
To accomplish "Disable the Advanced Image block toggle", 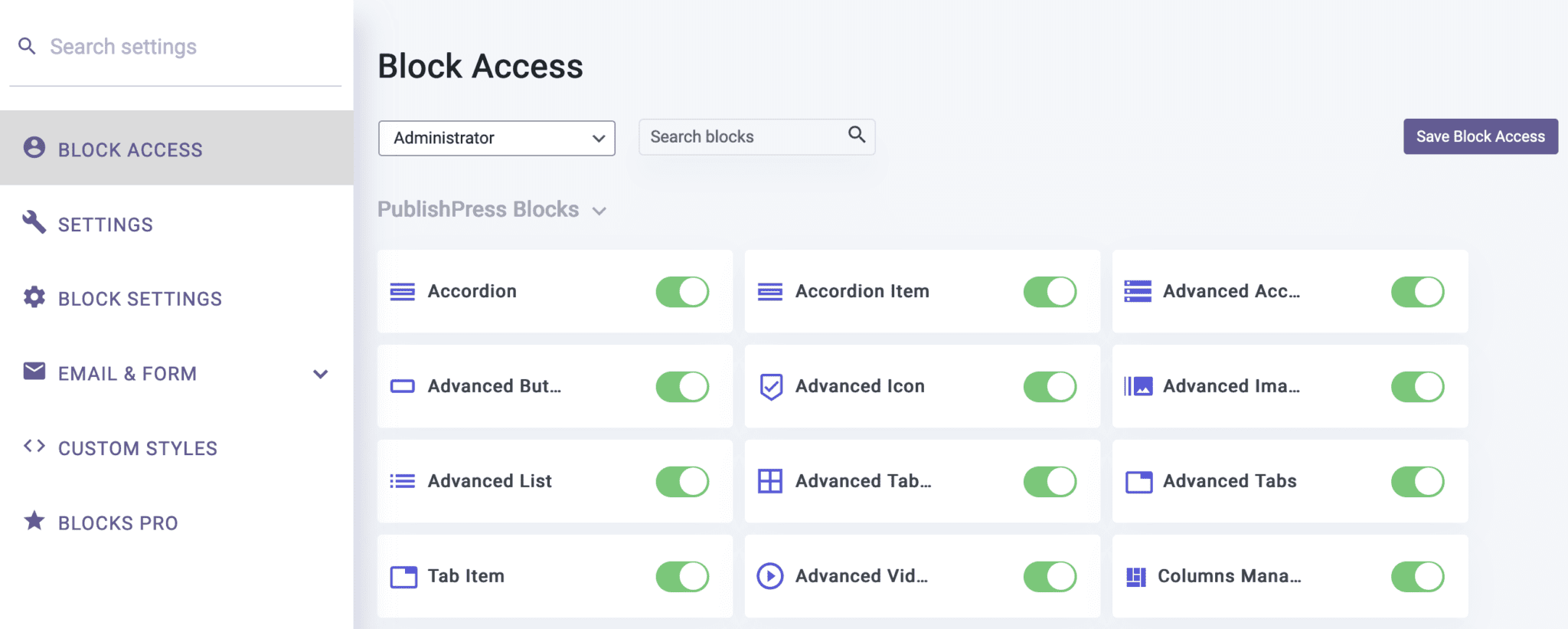I will [x=1417, y=387].
